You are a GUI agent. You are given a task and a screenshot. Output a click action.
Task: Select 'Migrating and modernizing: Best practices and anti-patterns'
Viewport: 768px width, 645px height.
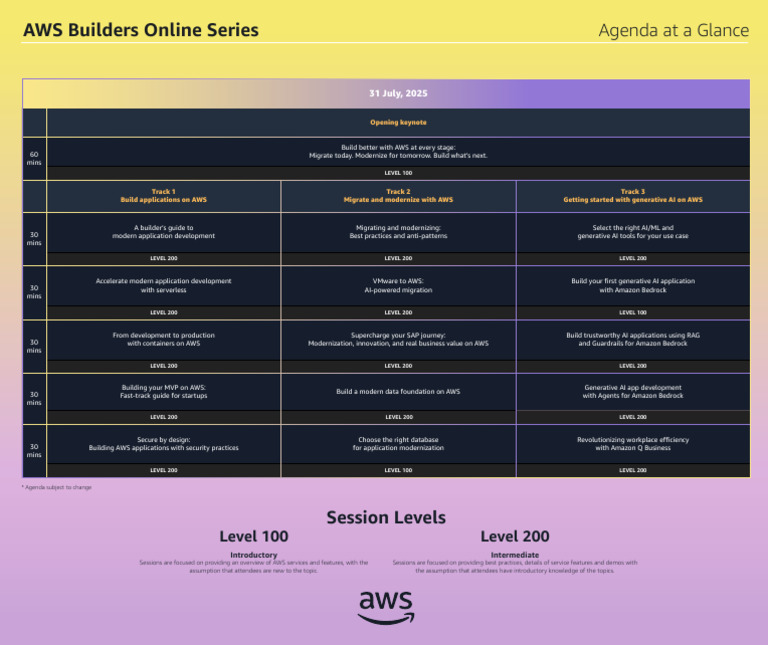pyautogui.click(x=398, y=232)
